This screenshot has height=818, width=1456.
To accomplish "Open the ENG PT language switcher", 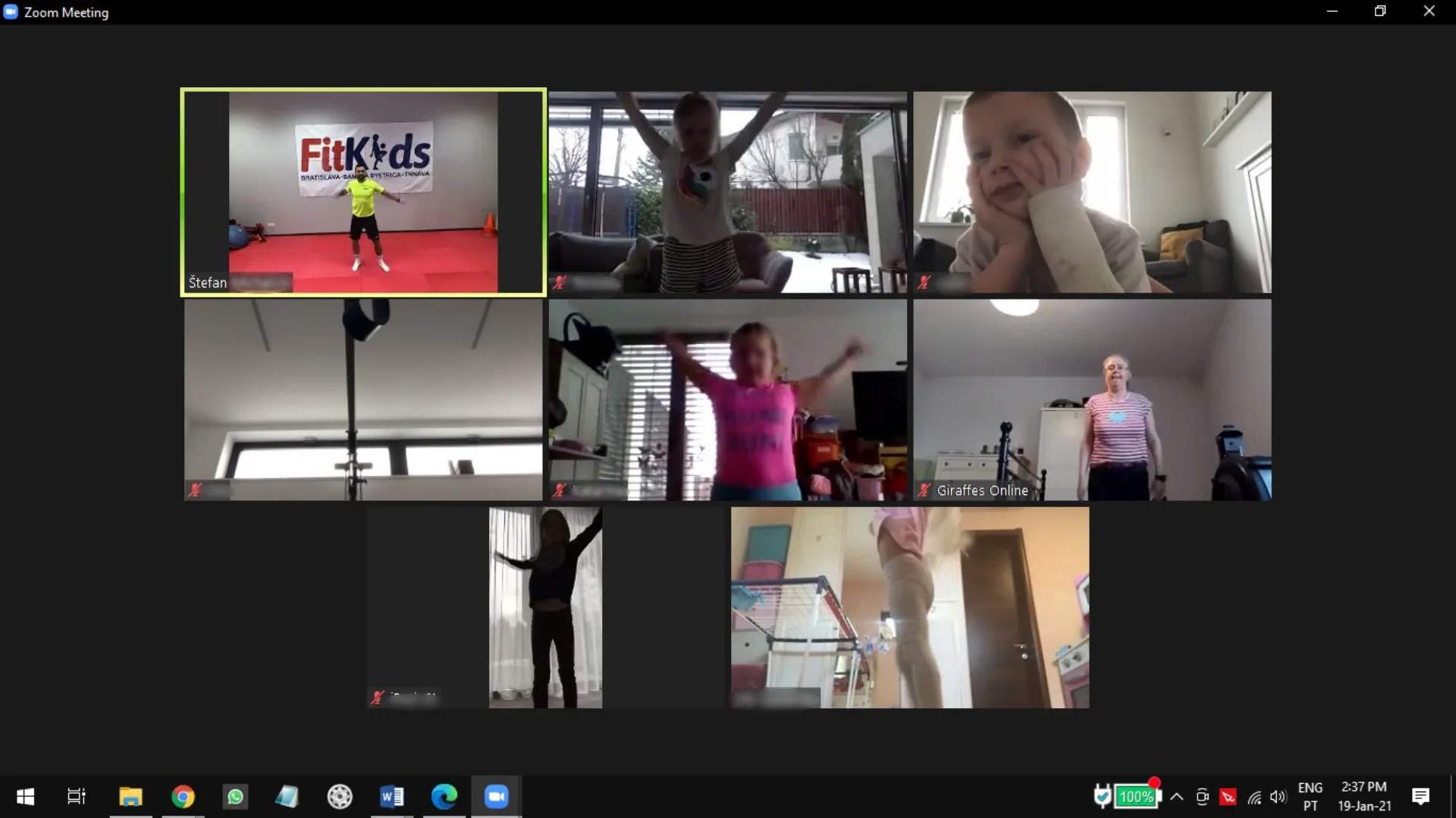I will [1310, 797].
